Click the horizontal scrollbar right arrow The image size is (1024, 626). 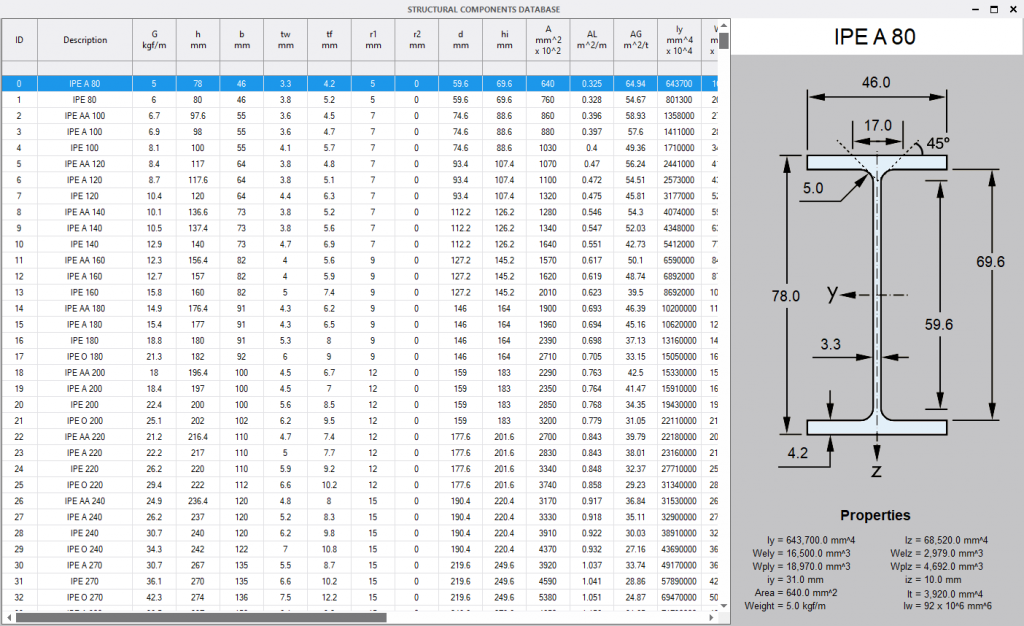pyautogui.click(x=711, y=618)
